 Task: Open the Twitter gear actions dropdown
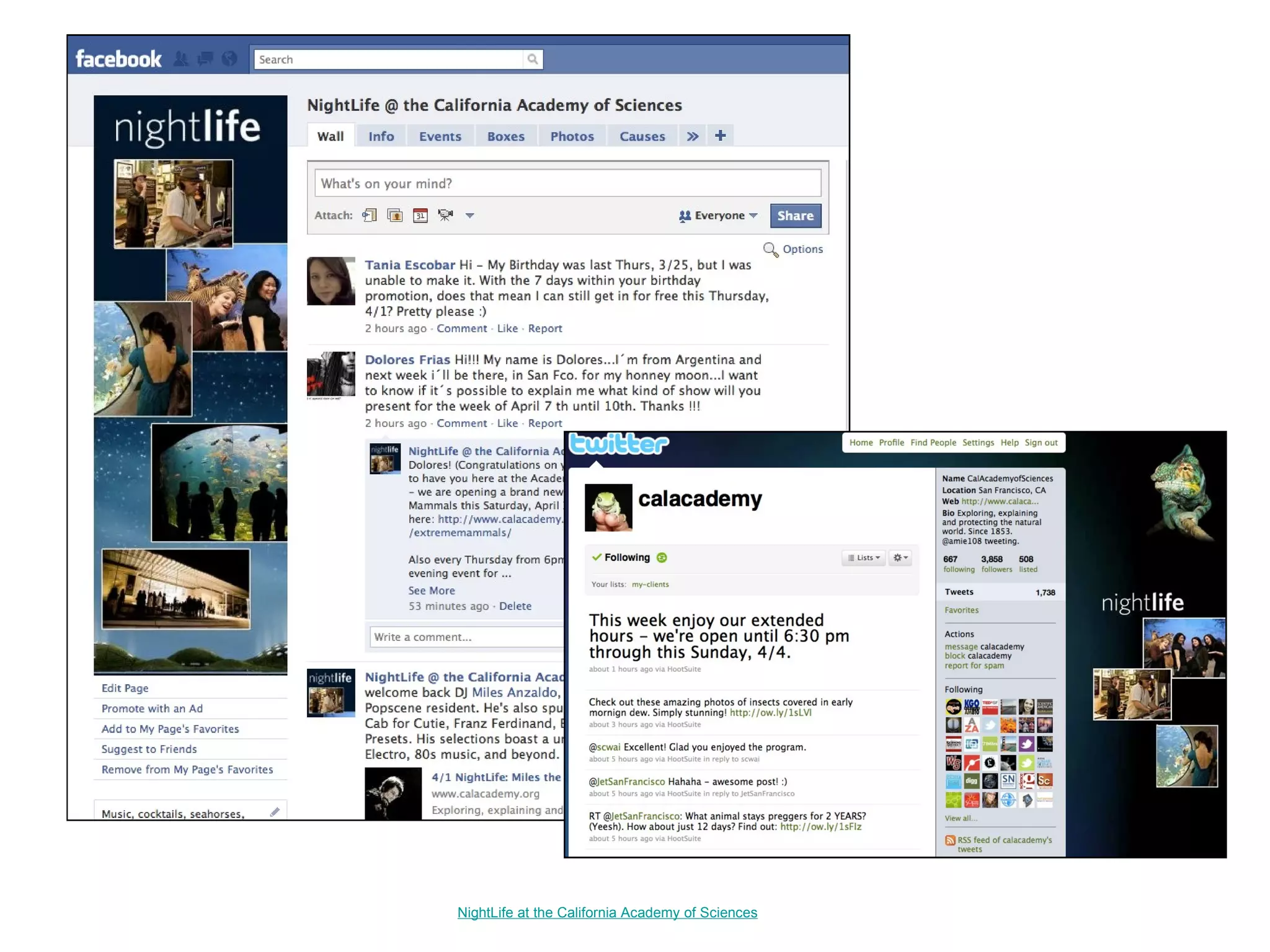tap(900, 558)
